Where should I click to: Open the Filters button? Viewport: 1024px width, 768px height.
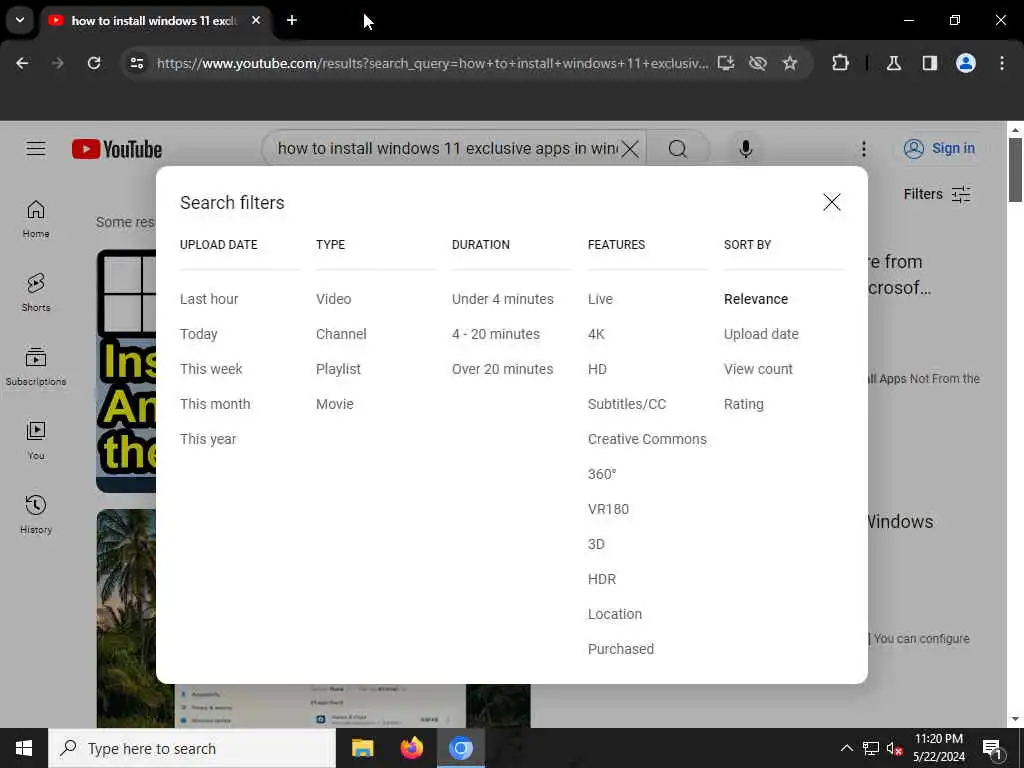(937, 194)
